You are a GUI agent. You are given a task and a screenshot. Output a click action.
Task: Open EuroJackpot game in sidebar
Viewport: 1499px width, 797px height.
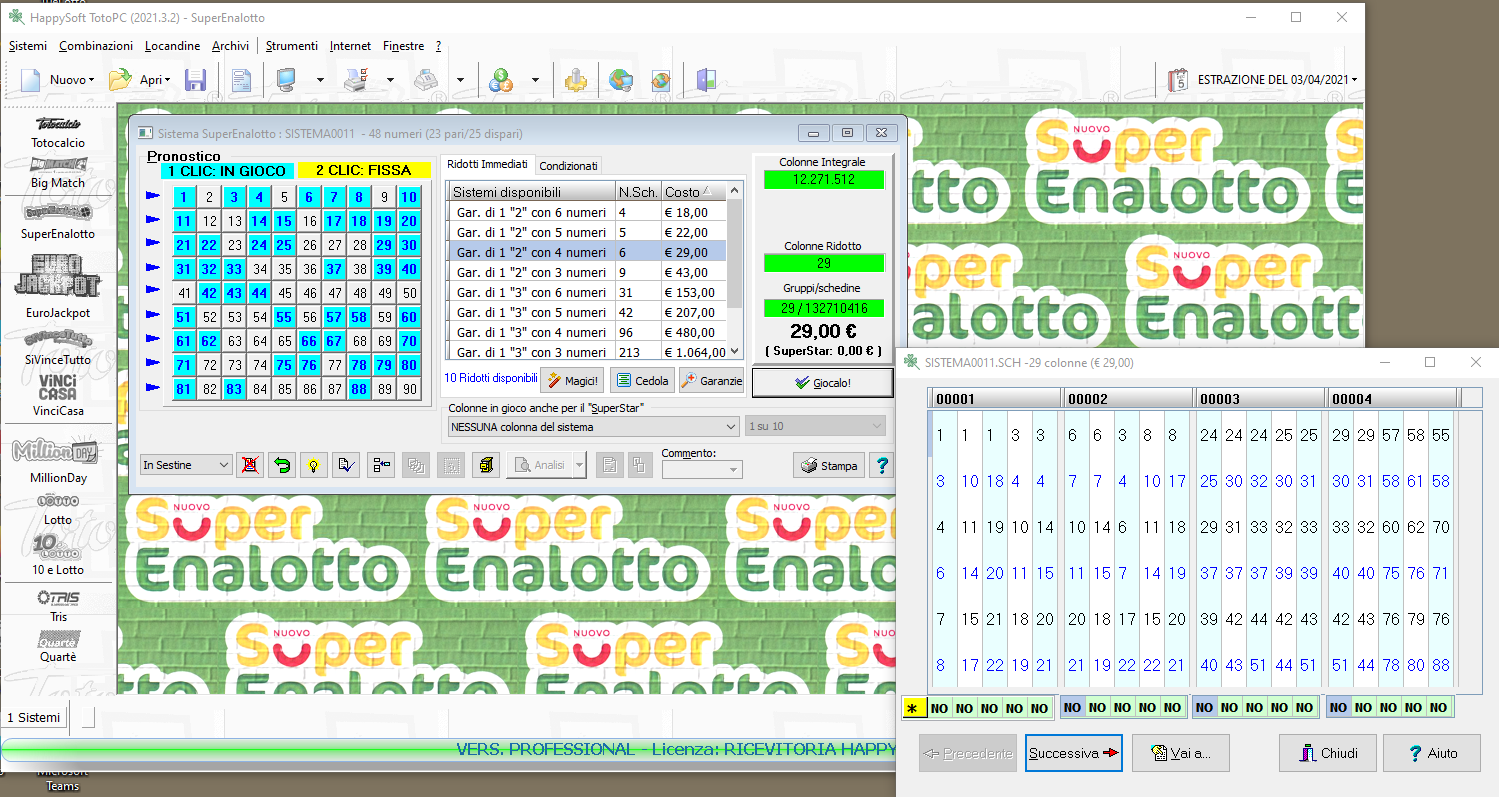[58, 286]
